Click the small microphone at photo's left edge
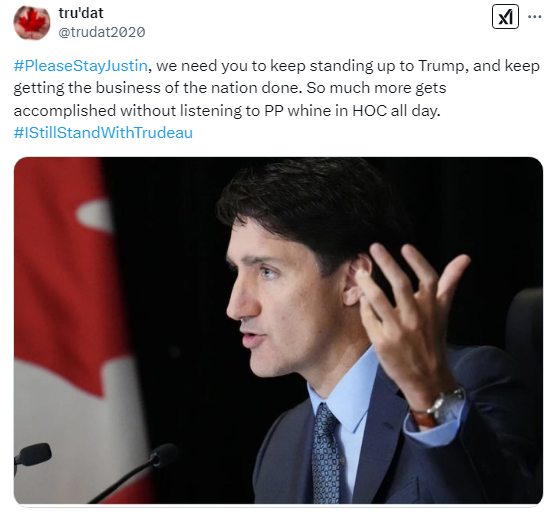This screenshot has width=554, height=519. tap(33, 456)
